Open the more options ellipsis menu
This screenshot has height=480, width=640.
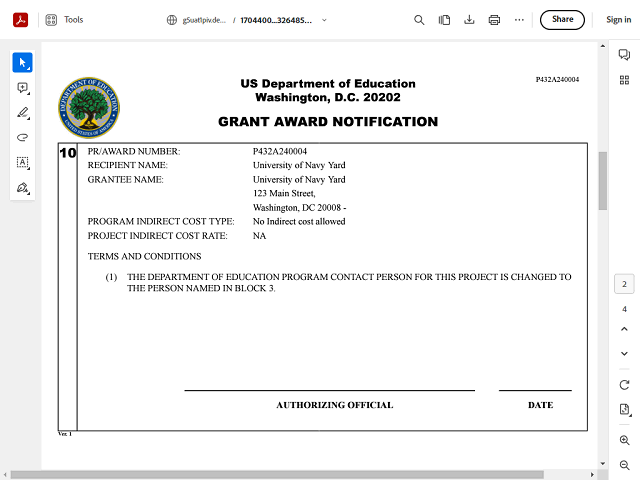point(519,20)
